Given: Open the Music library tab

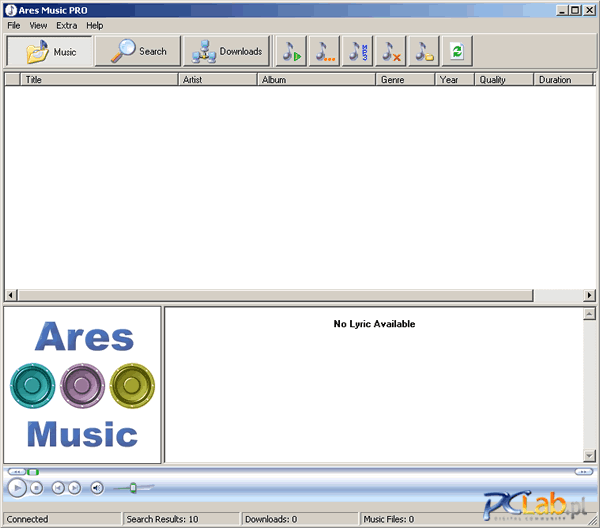Looking at the screenshot, I should point(50,51).
